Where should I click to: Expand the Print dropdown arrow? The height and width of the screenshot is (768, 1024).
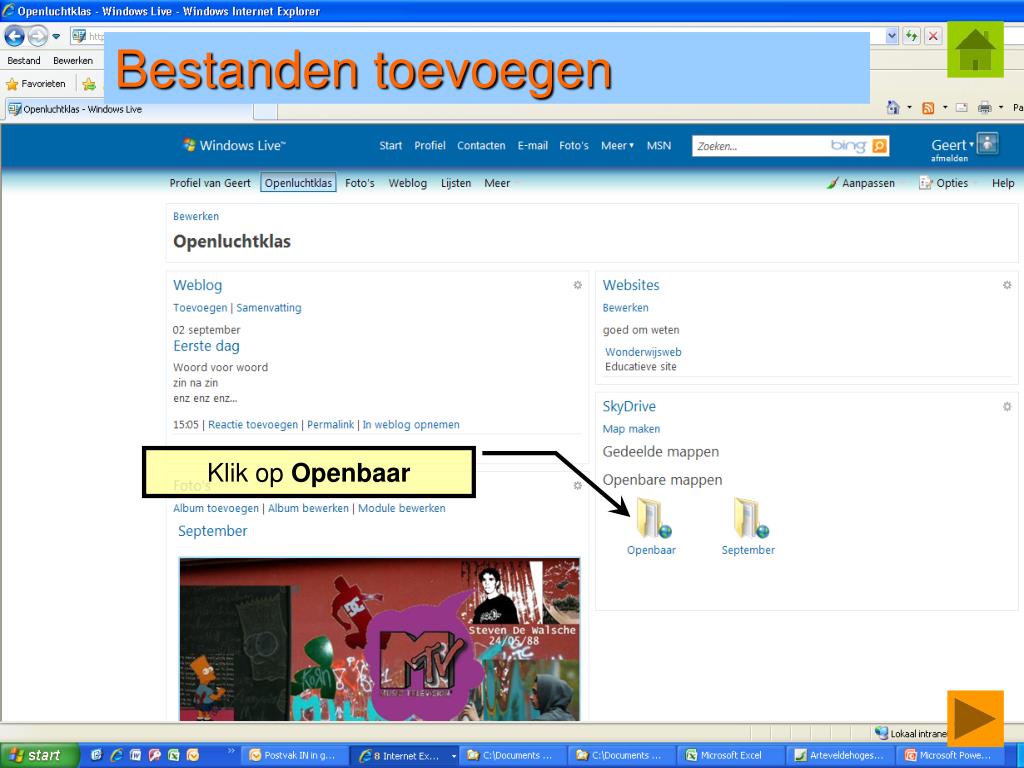(x=1000, y=108)
